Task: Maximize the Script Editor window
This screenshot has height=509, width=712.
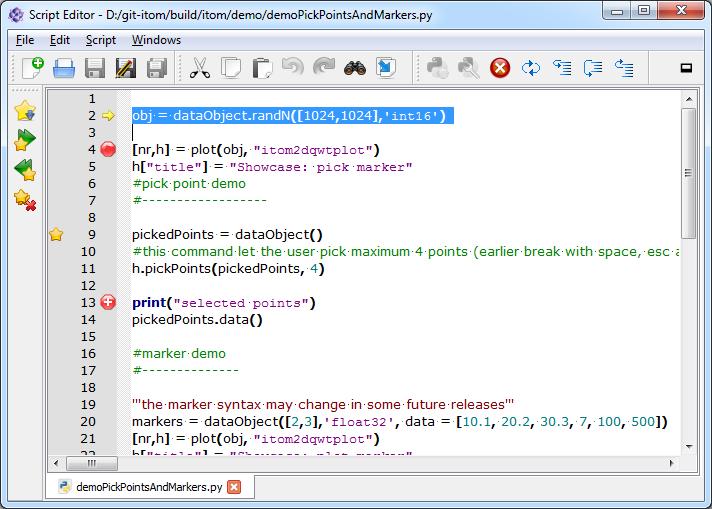Action: pyautogui.click(x=643, y=11)
